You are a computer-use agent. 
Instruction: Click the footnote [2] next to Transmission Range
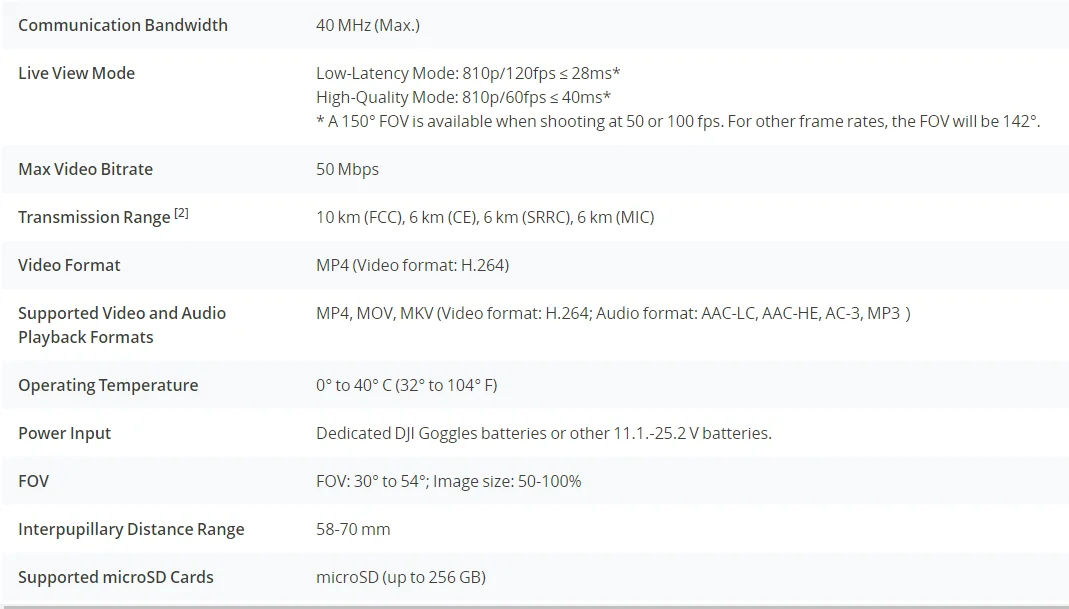(x=181, y=213)
